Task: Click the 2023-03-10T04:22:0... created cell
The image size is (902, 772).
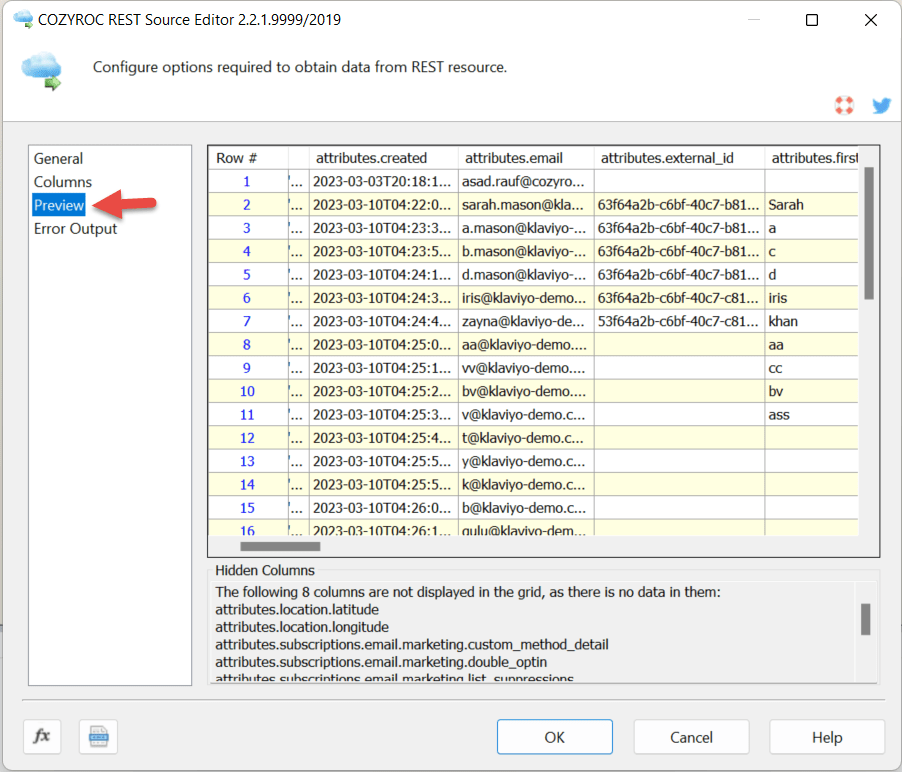Action: (384, 205)
